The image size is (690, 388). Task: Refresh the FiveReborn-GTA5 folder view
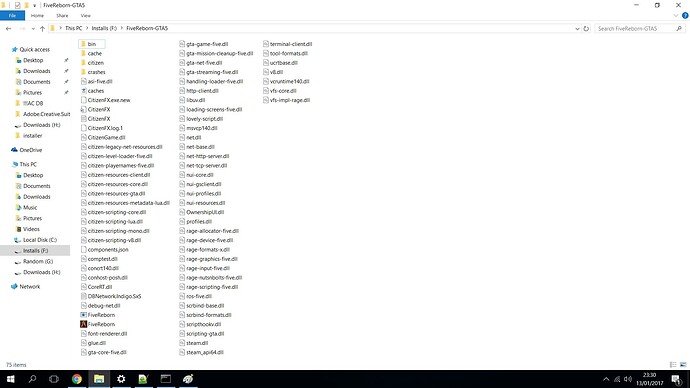coord(586,29)
